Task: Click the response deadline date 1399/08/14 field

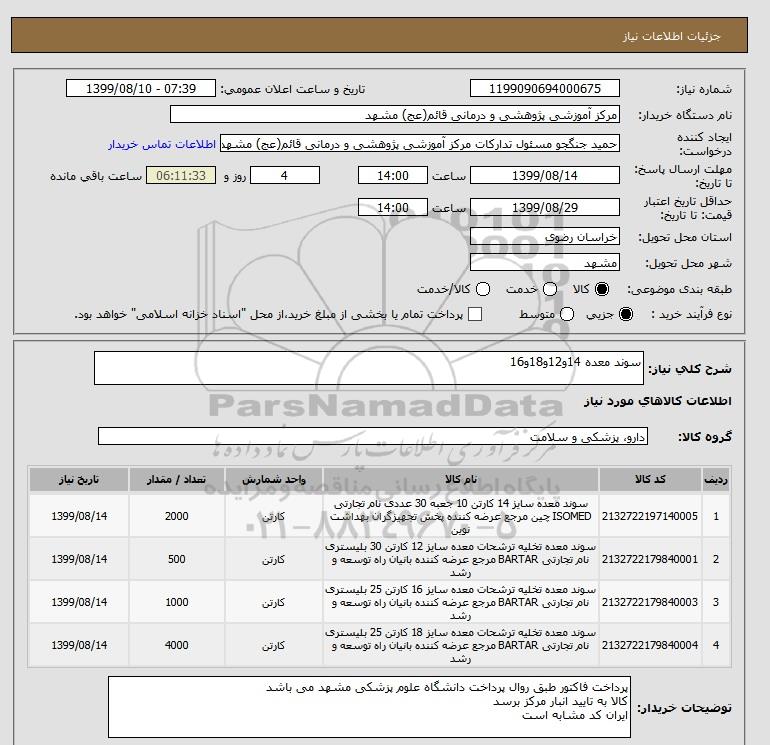Action: pos(545,175)
